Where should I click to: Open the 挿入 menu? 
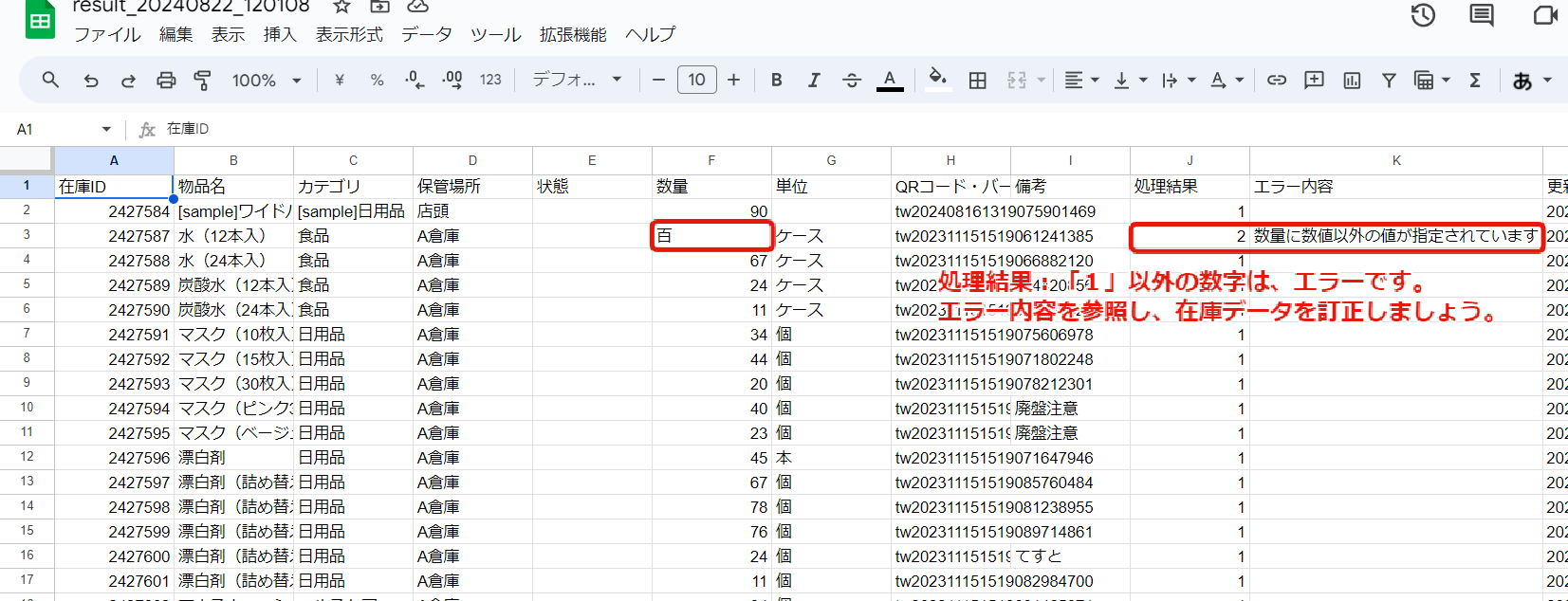coord(280,35)
